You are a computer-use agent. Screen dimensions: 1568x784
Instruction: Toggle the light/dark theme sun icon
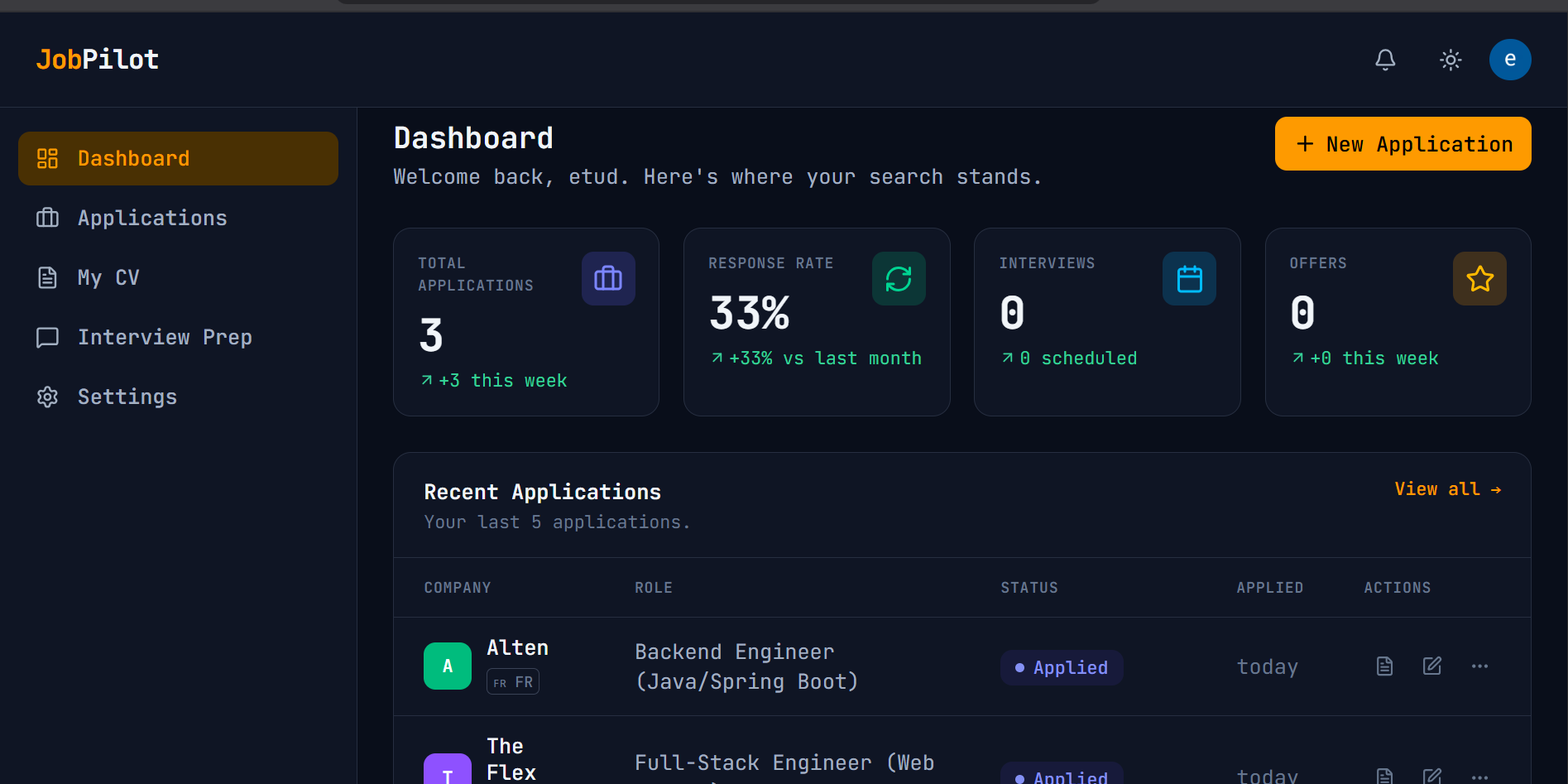[x=1451, y=60]
